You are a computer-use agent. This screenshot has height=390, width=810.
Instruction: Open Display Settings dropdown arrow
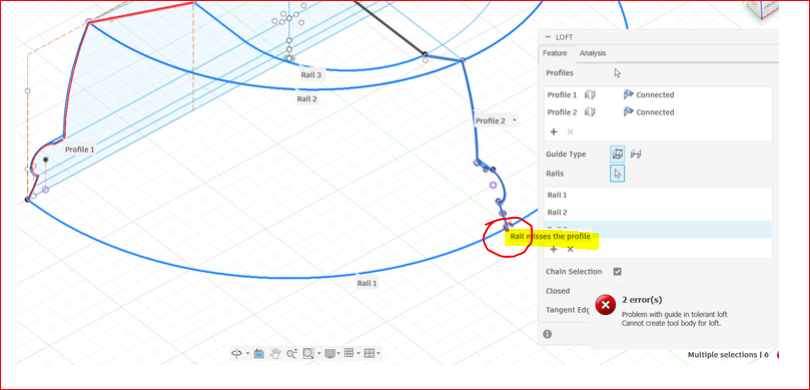(339, 353)
